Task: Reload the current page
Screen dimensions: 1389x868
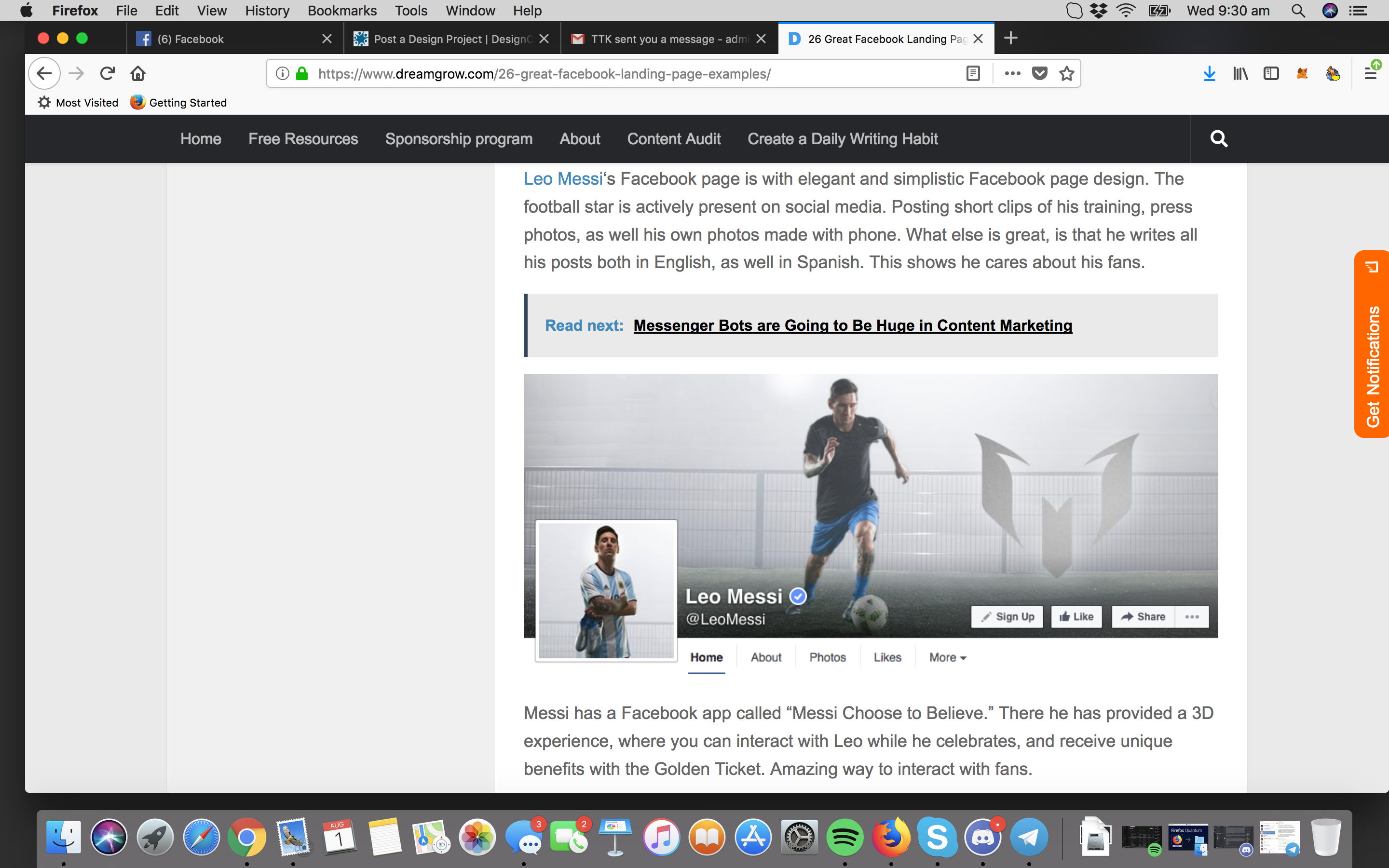Action: pos(108,73)
